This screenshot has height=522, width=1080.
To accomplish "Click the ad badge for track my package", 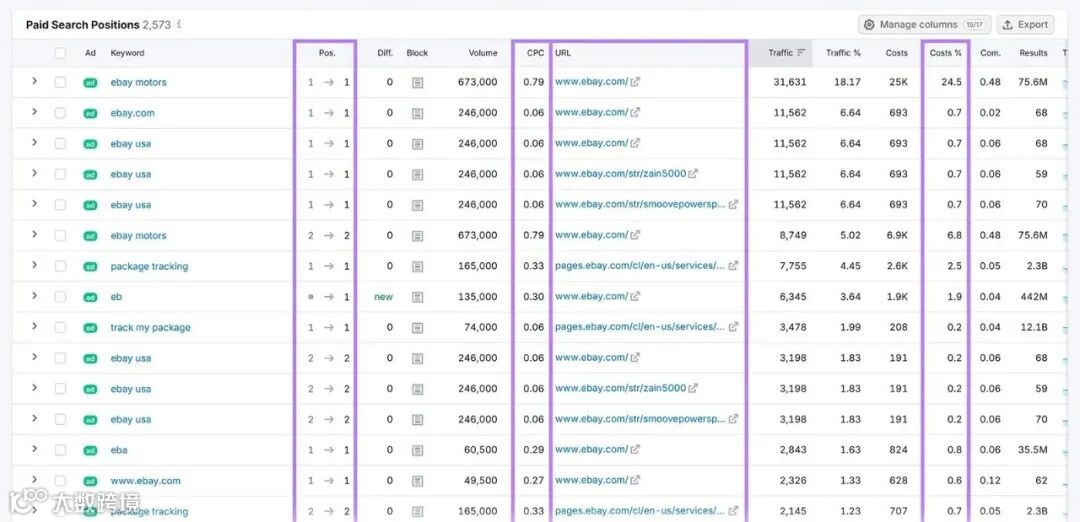I will point(90,328).
